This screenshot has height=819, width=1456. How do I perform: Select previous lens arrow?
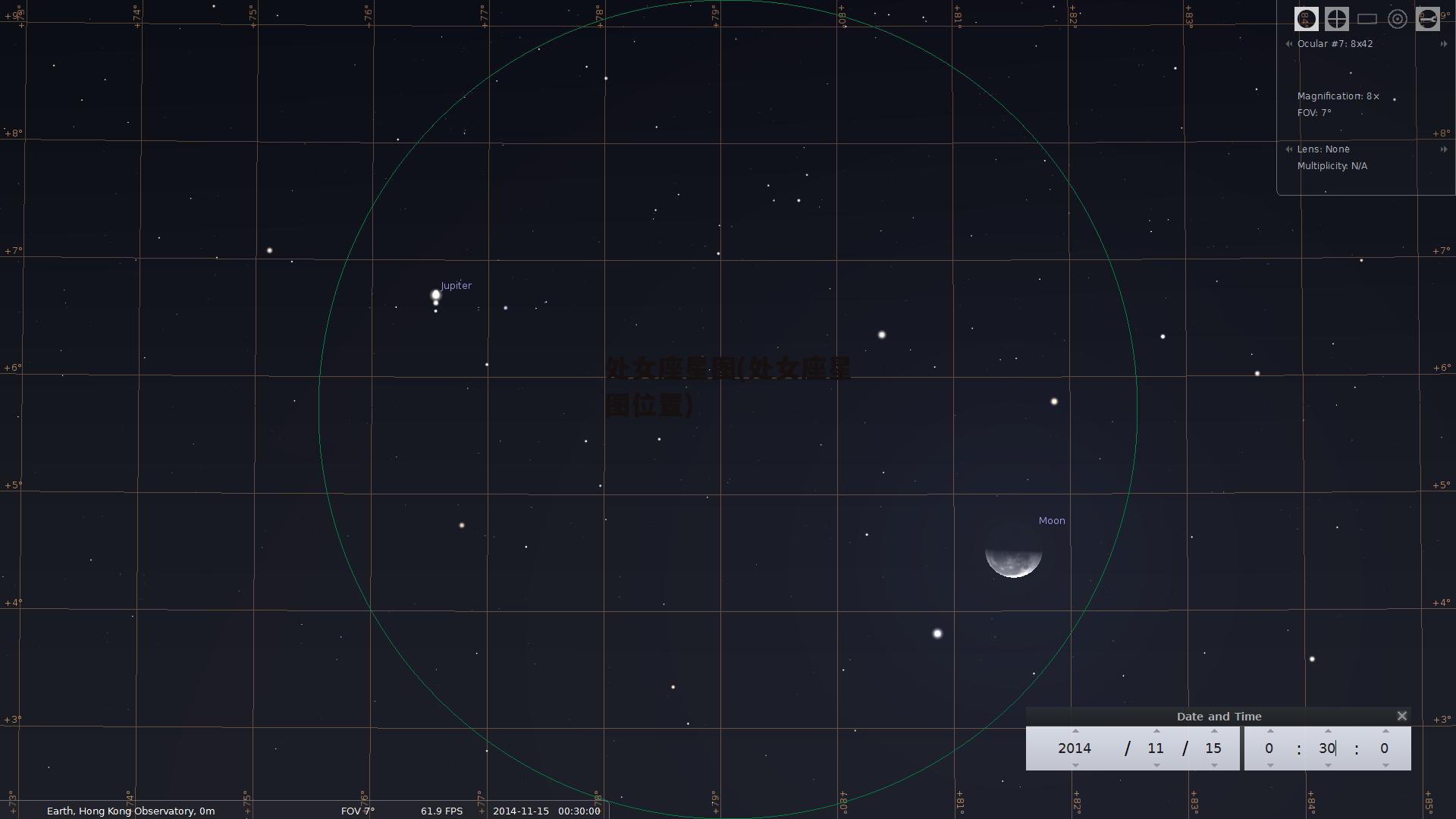pyautogui.click(x=1288, y=149)
